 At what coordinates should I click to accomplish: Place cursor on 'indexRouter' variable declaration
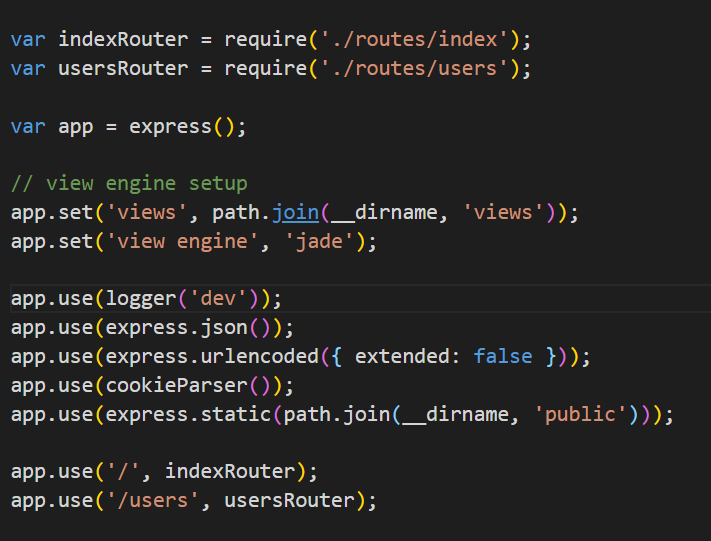(x=123, y=39)
